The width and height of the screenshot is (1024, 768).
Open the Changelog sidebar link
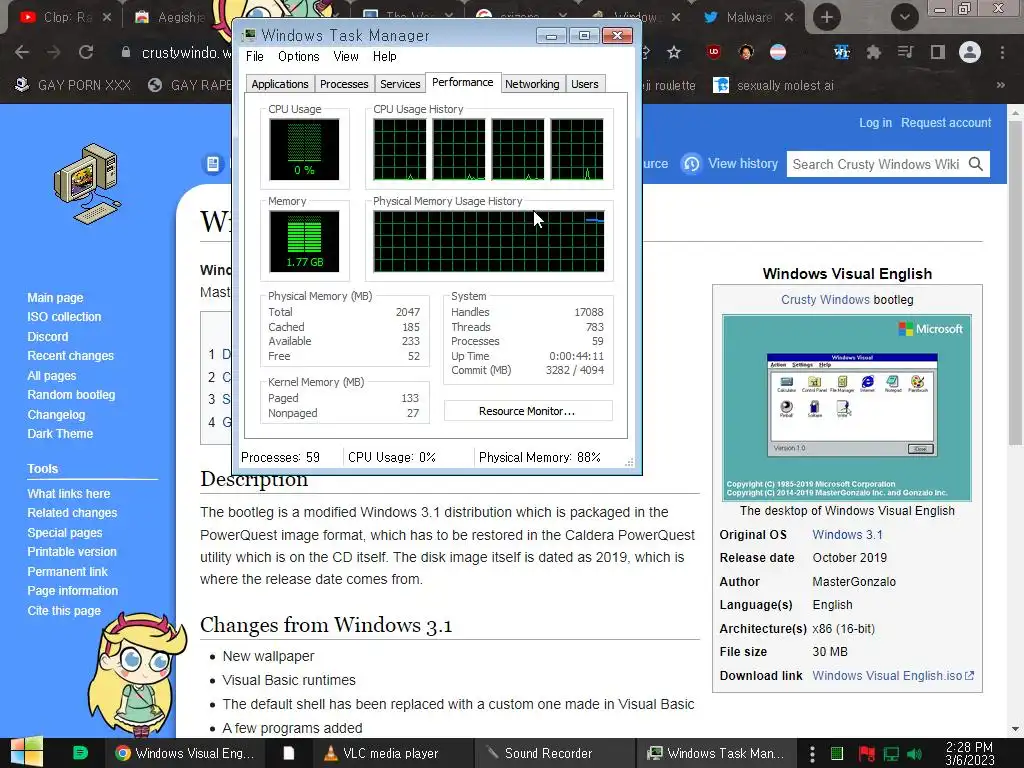pyautogui.click(x=56, y=415)
